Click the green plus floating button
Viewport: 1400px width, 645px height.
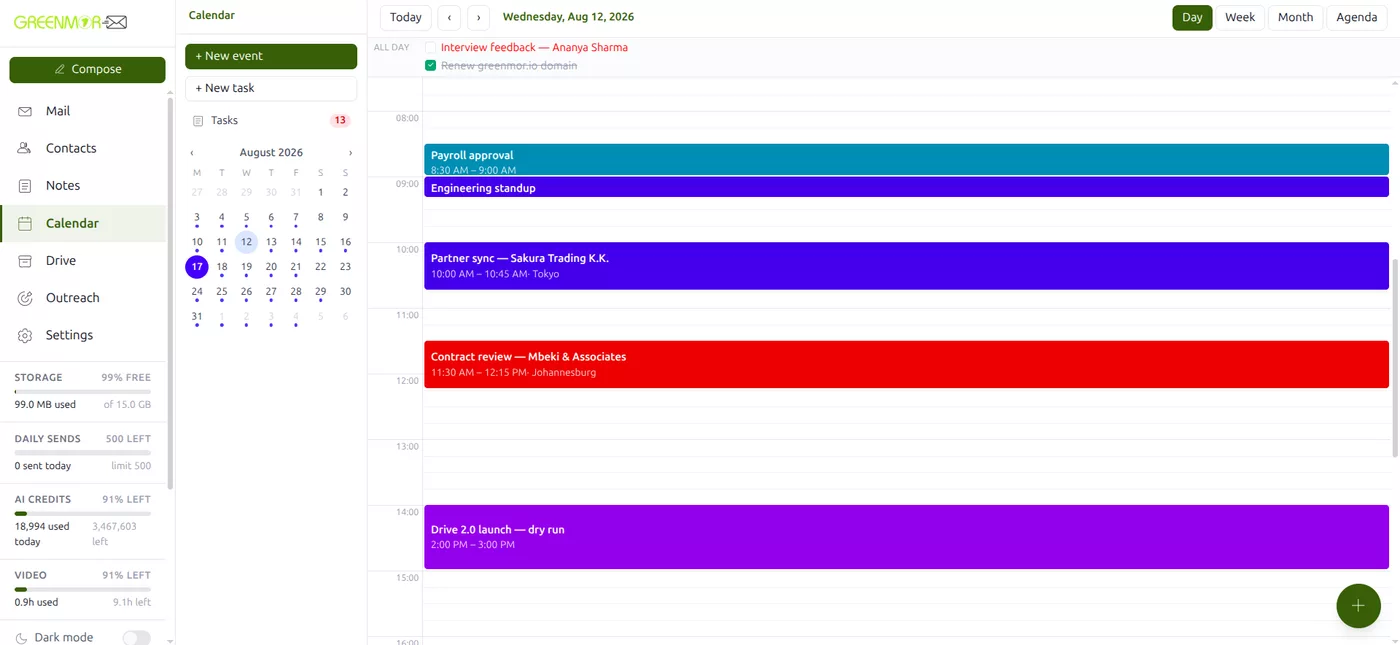pyautogui.click(x=1358, y=605)
